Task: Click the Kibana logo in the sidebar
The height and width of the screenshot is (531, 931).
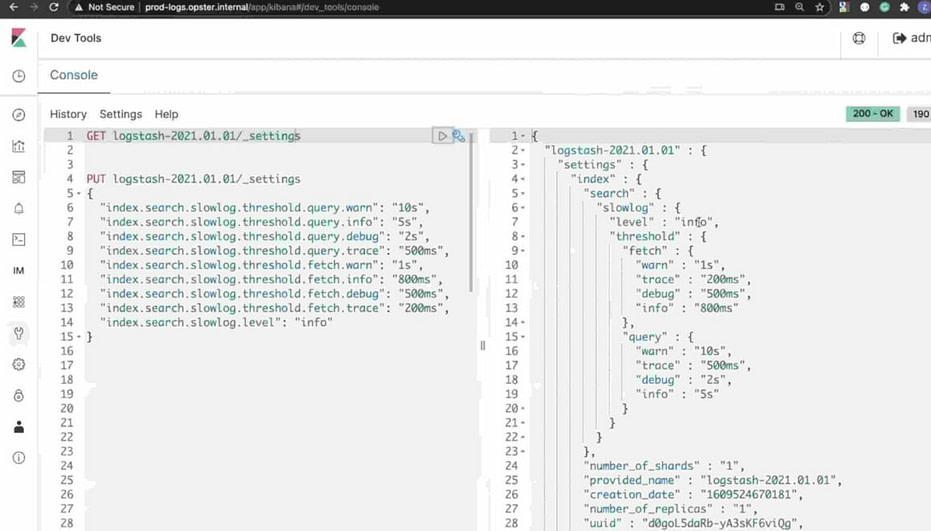Action: [18, 38]
